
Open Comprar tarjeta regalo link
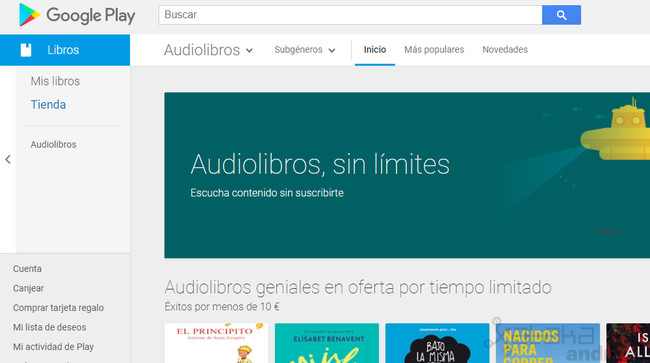click(58, 308)
